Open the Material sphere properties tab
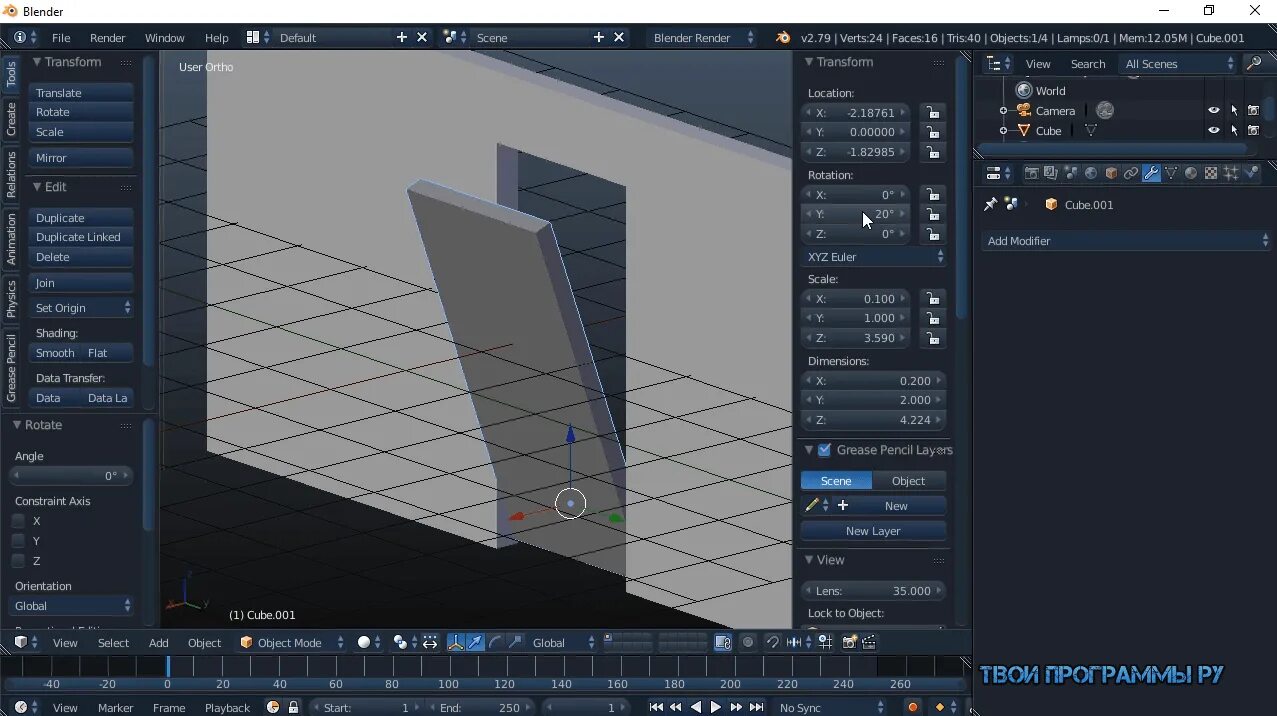1277x716 pixels. click(x=1191, y=173)
